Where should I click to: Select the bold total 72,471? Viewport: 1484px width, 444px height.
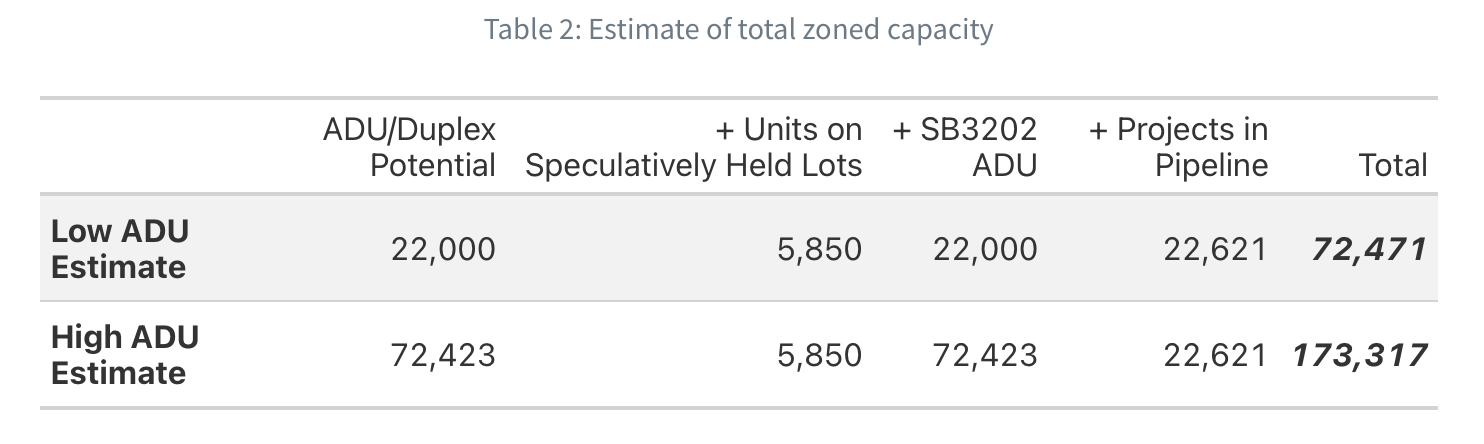click(1369, 249)
